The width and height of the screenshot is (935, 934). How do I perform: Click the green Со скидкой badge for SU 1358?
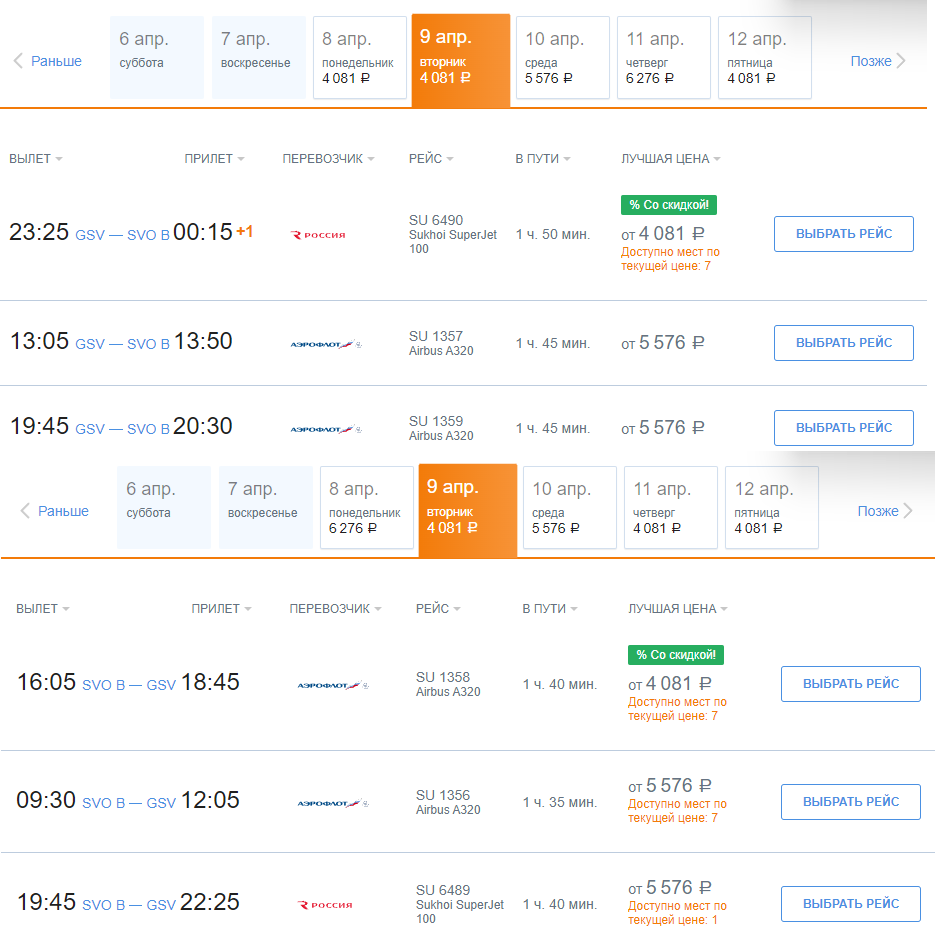[676, 655]
